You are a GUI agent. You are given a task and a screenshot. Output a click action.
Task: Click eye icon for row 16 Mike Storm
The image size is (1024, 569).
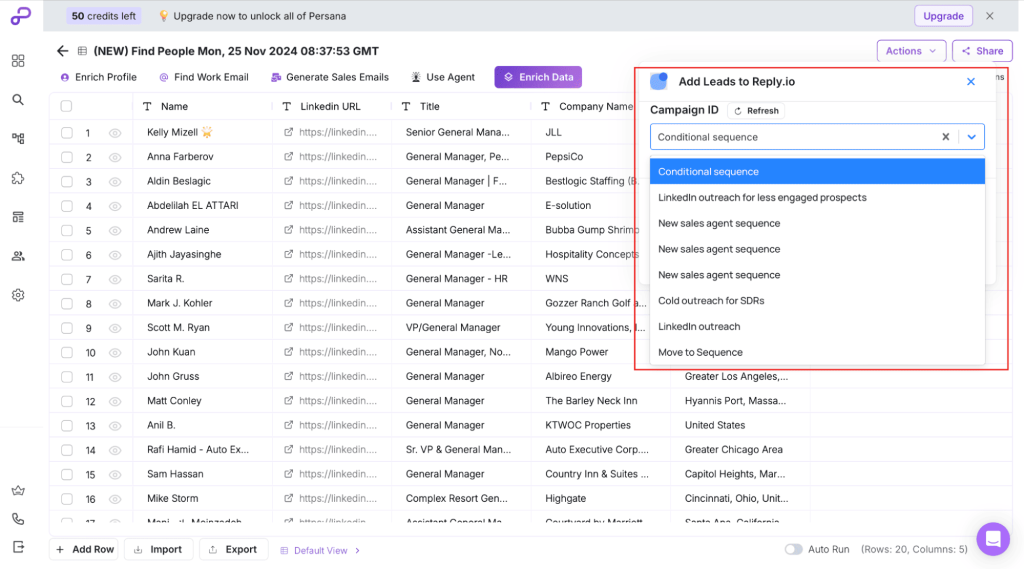[115, 499]
